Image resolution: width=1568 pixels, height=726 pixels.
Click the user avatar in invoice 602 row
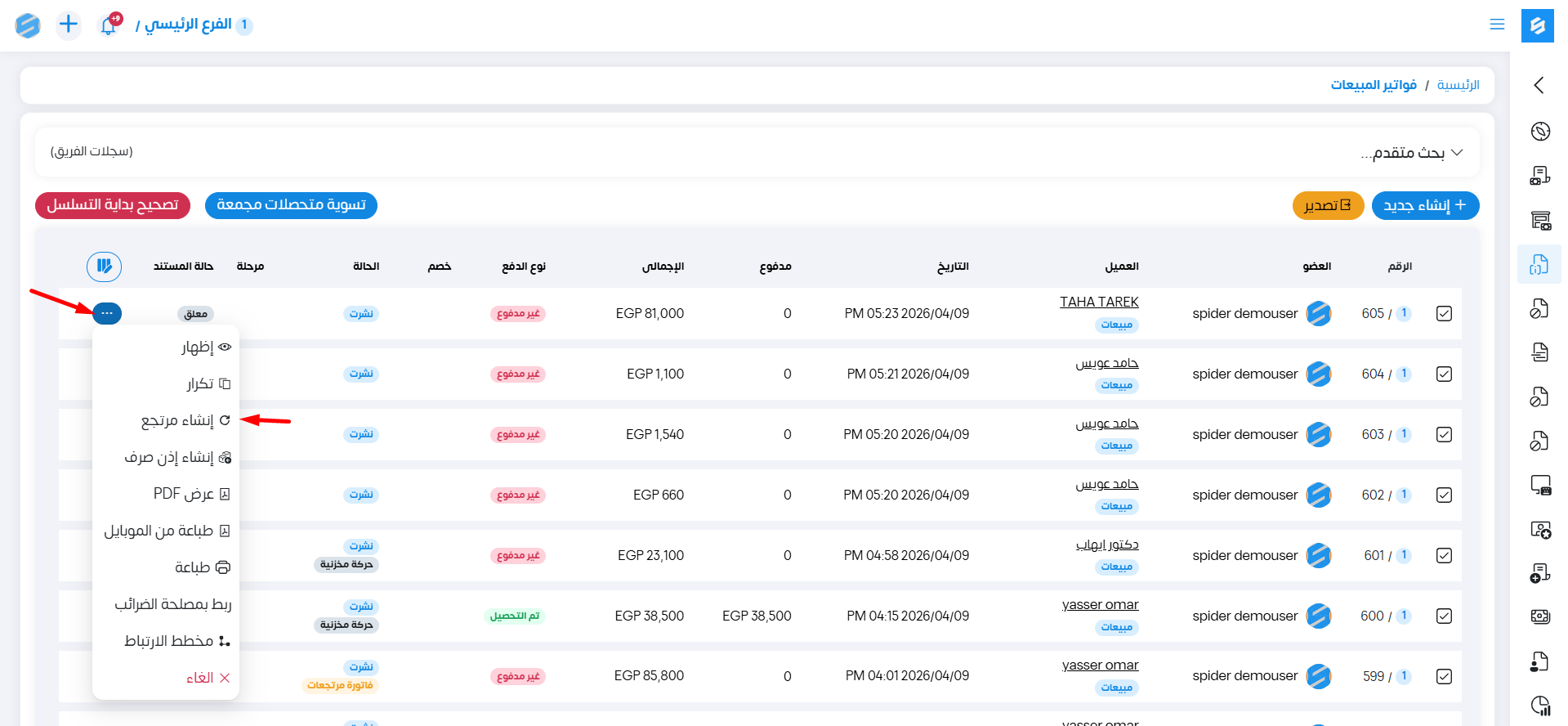pyautogui.click(x=1319, y=495)
